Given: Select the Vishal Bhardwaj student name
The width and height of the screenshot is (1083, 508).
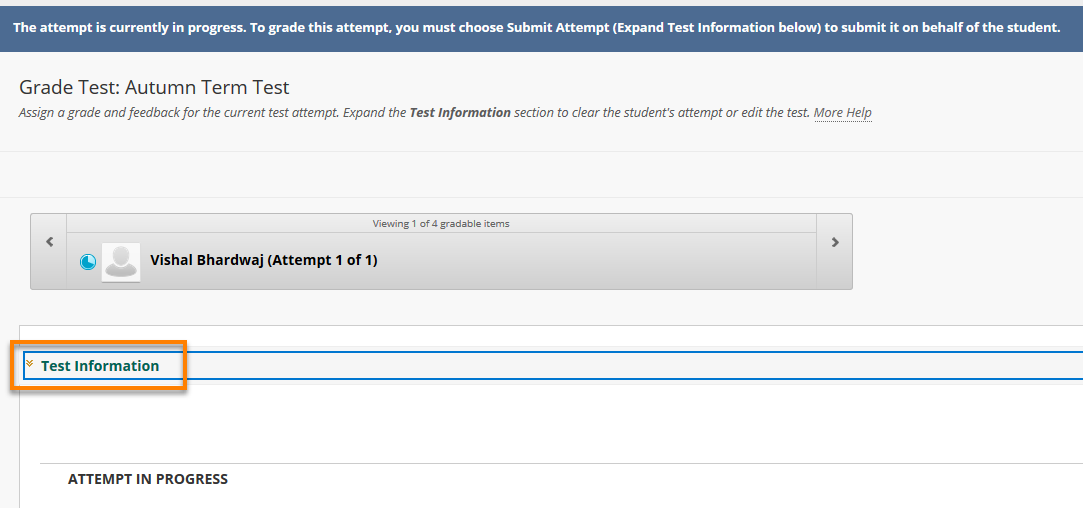Looking at the screenshot, I should tap(207, 260).
